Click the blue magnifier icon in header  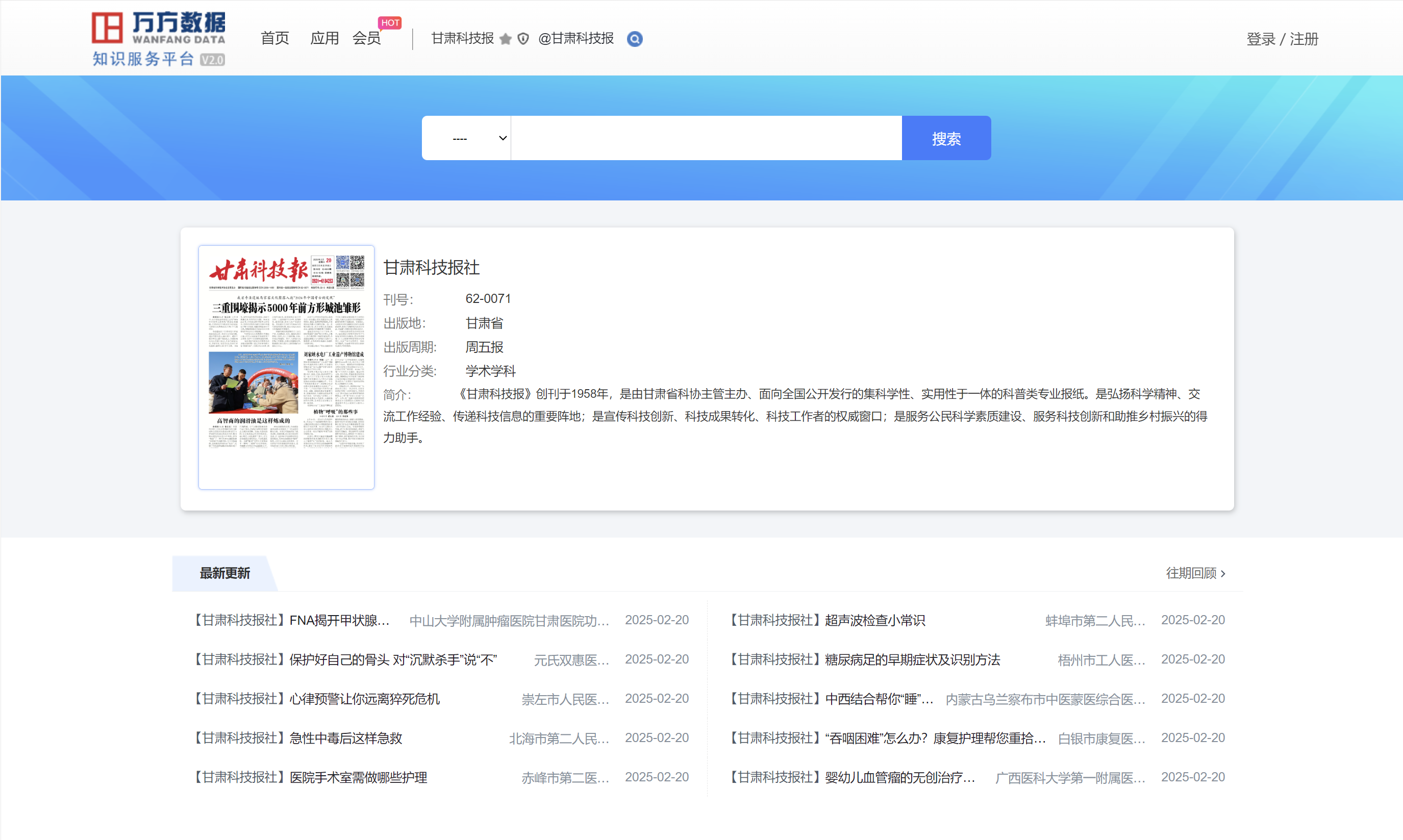[635, 38]
